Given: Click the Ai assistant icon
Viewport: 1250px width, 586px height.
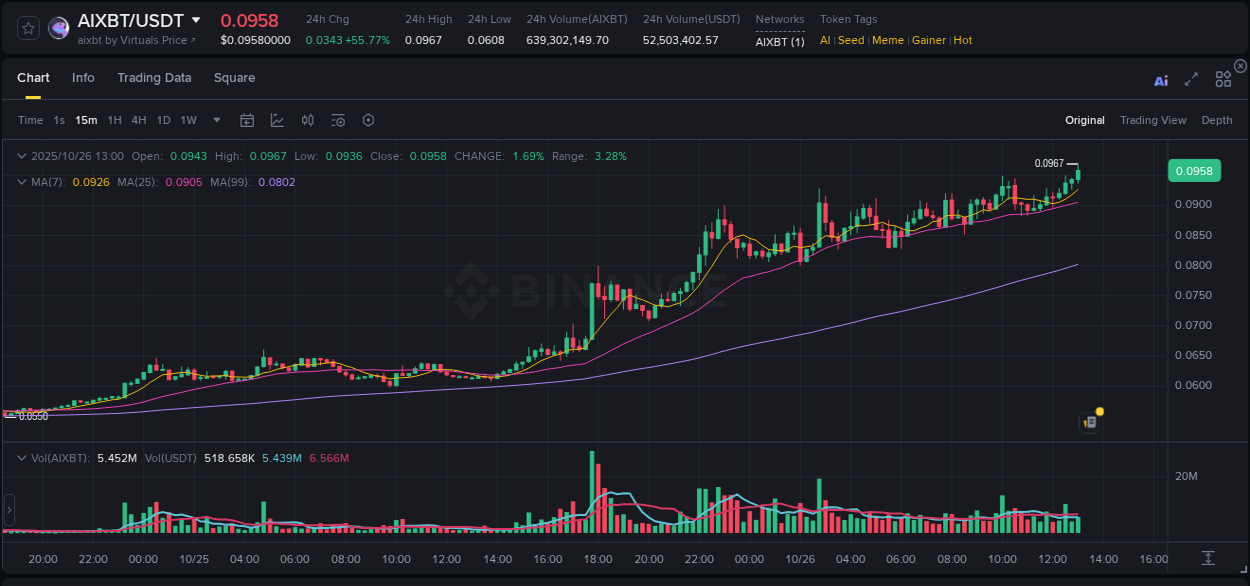Looking at the screenshot, I should 1160,80.
